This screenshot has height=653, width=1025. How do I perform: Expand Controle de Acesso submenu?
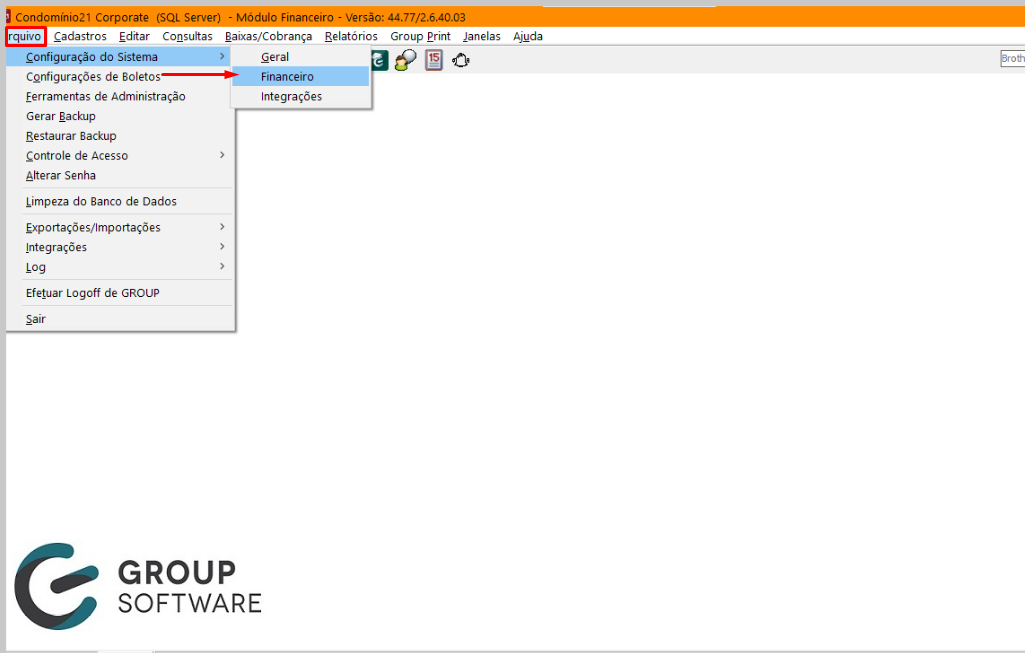[x=120, y=156]
